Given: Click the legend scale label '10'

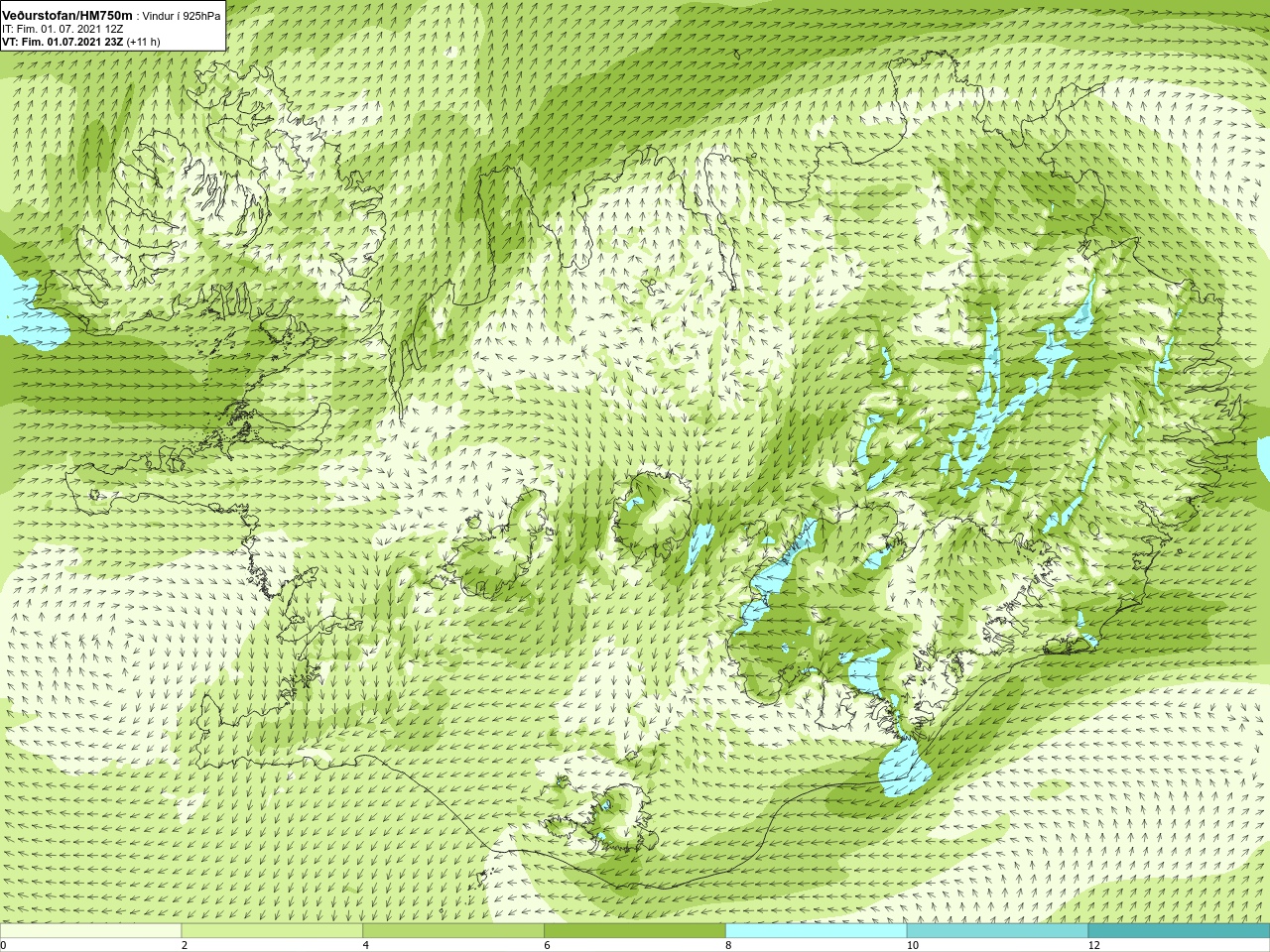Looking at the screenshot, I should tap(912, 945).
